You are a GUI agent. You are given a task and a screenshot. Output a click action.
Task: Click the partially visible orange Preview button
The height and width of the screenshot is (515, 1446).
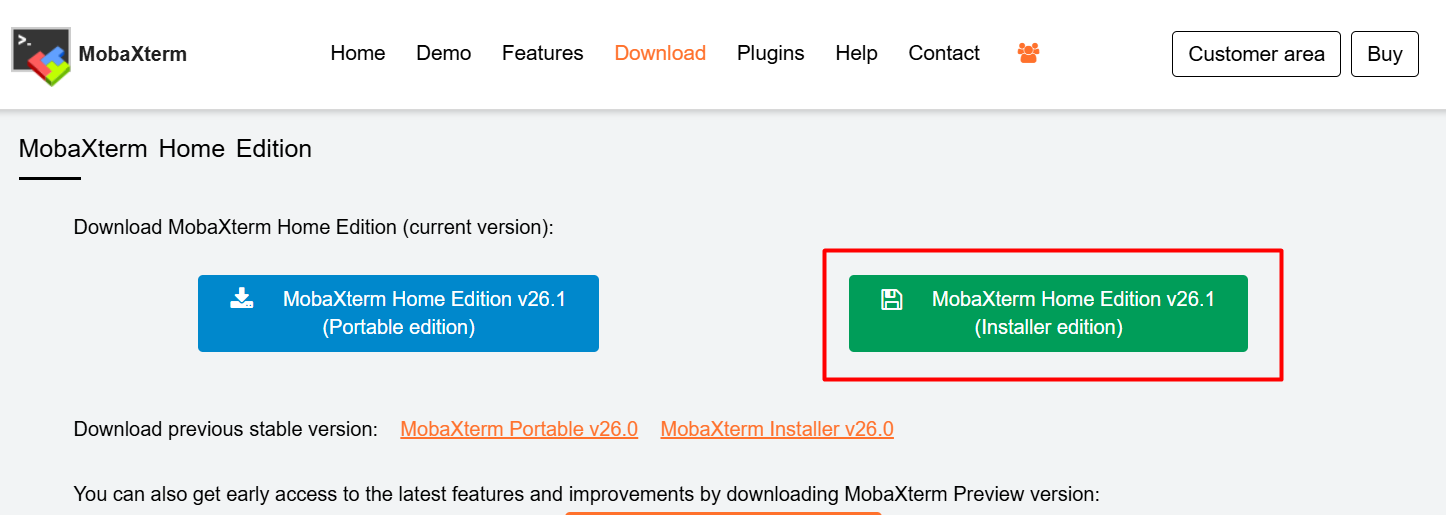[723, 513]
